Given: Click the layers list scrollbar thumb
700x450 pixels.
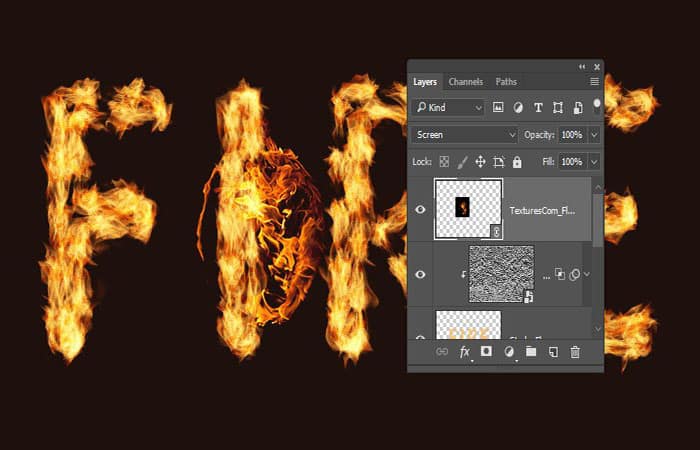Looking at the screenshot, I should point(598,221).
